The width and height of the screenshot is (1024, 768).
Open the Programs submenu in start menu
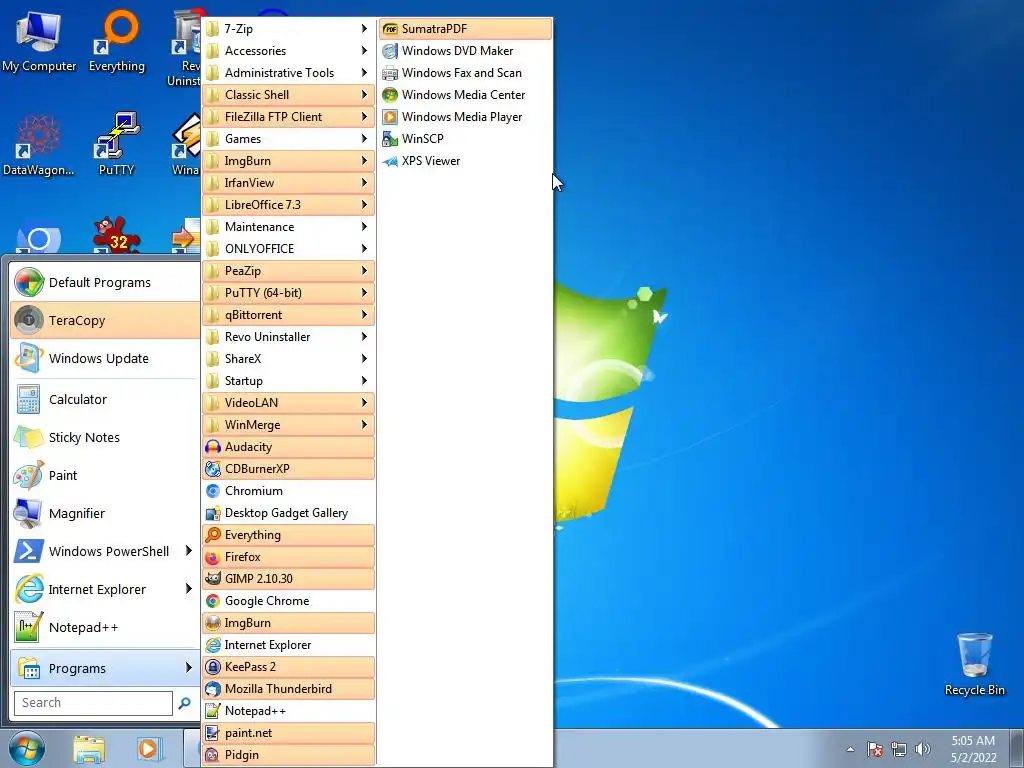tap(105, 668)
